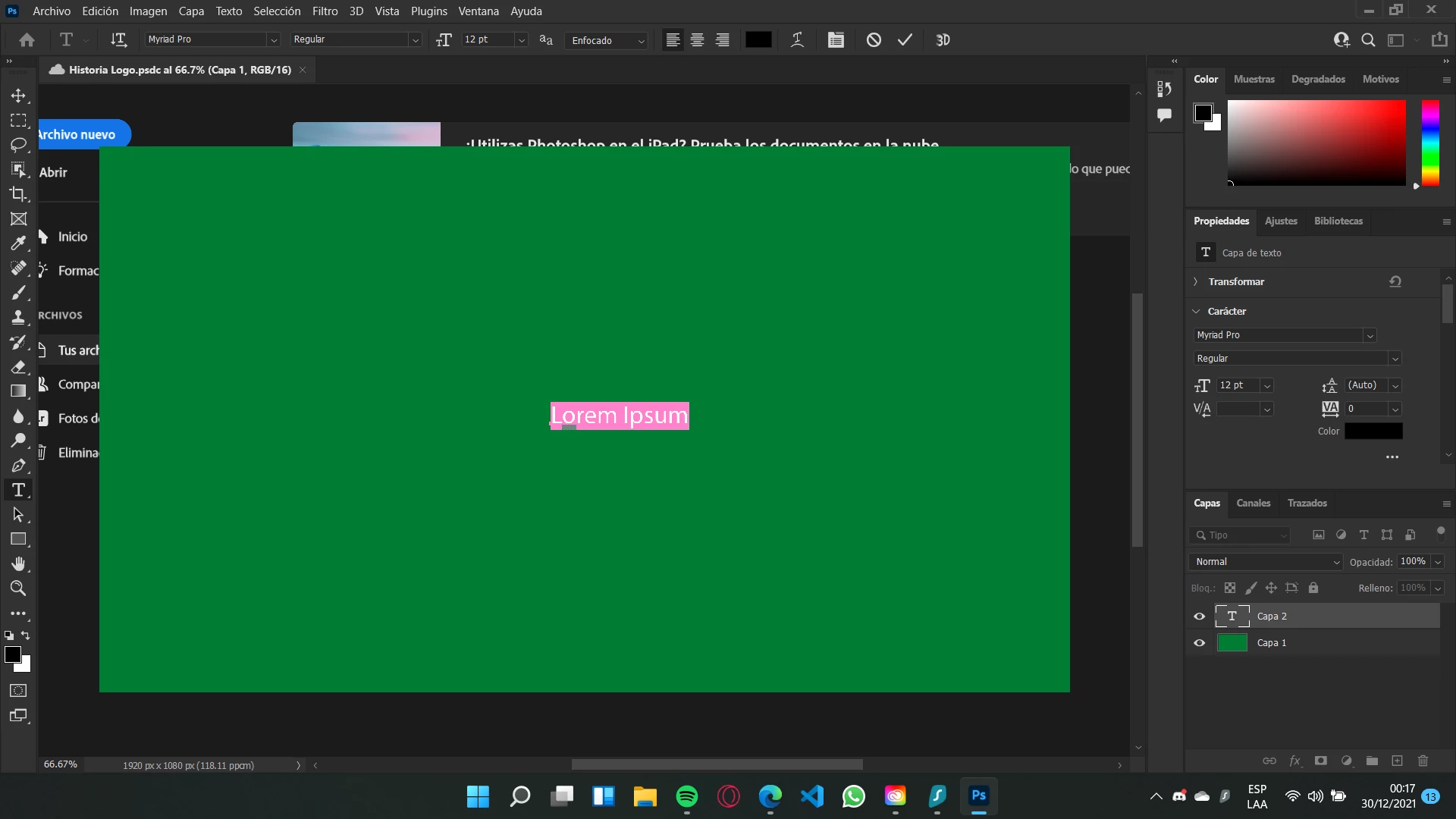The image size is (1456, 819).
Task: Switch to the Canales tab
Action: click(1253, 504)
